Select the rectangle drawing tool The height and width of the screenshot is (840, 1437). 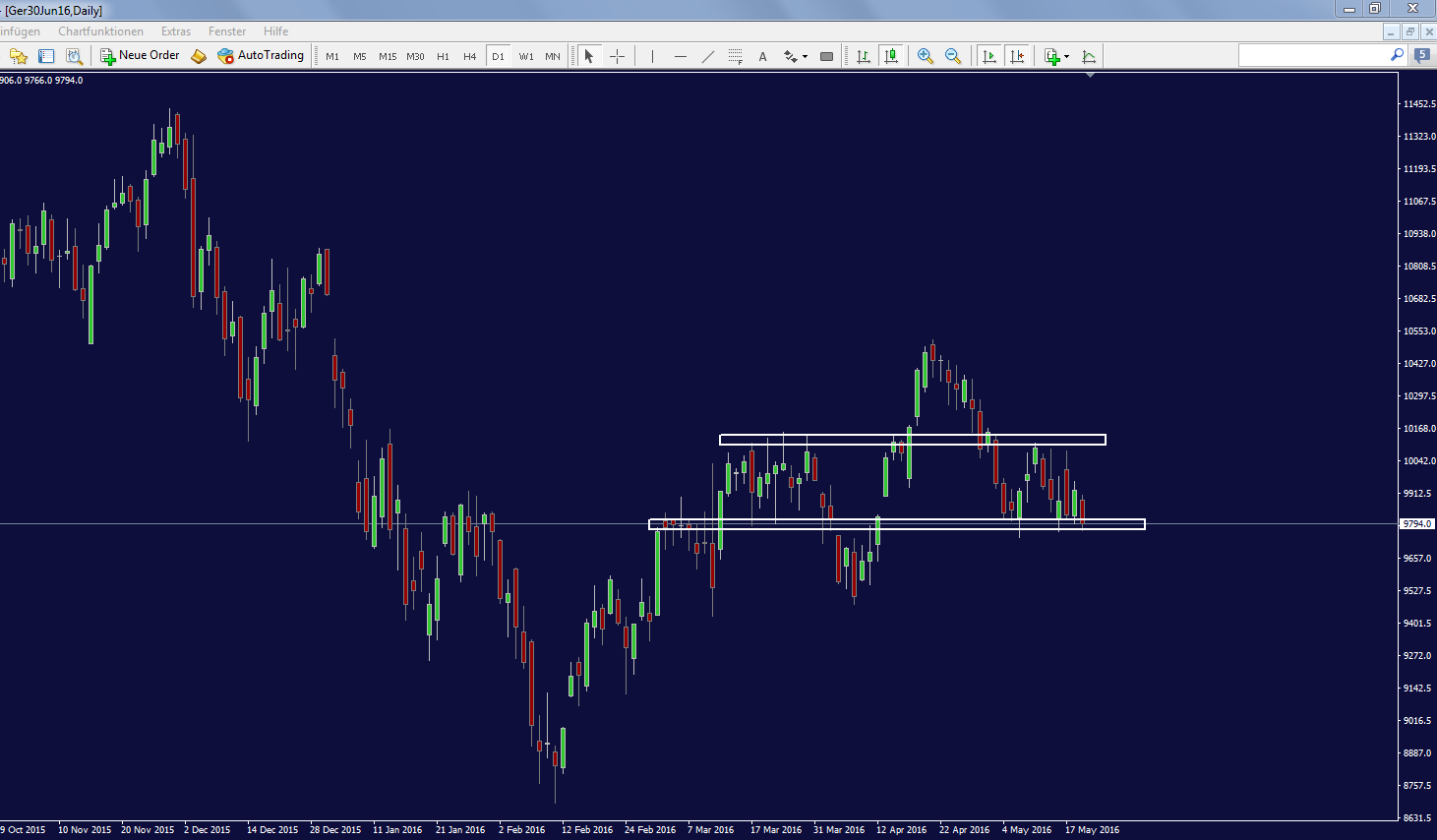click(x=826, y=56)
